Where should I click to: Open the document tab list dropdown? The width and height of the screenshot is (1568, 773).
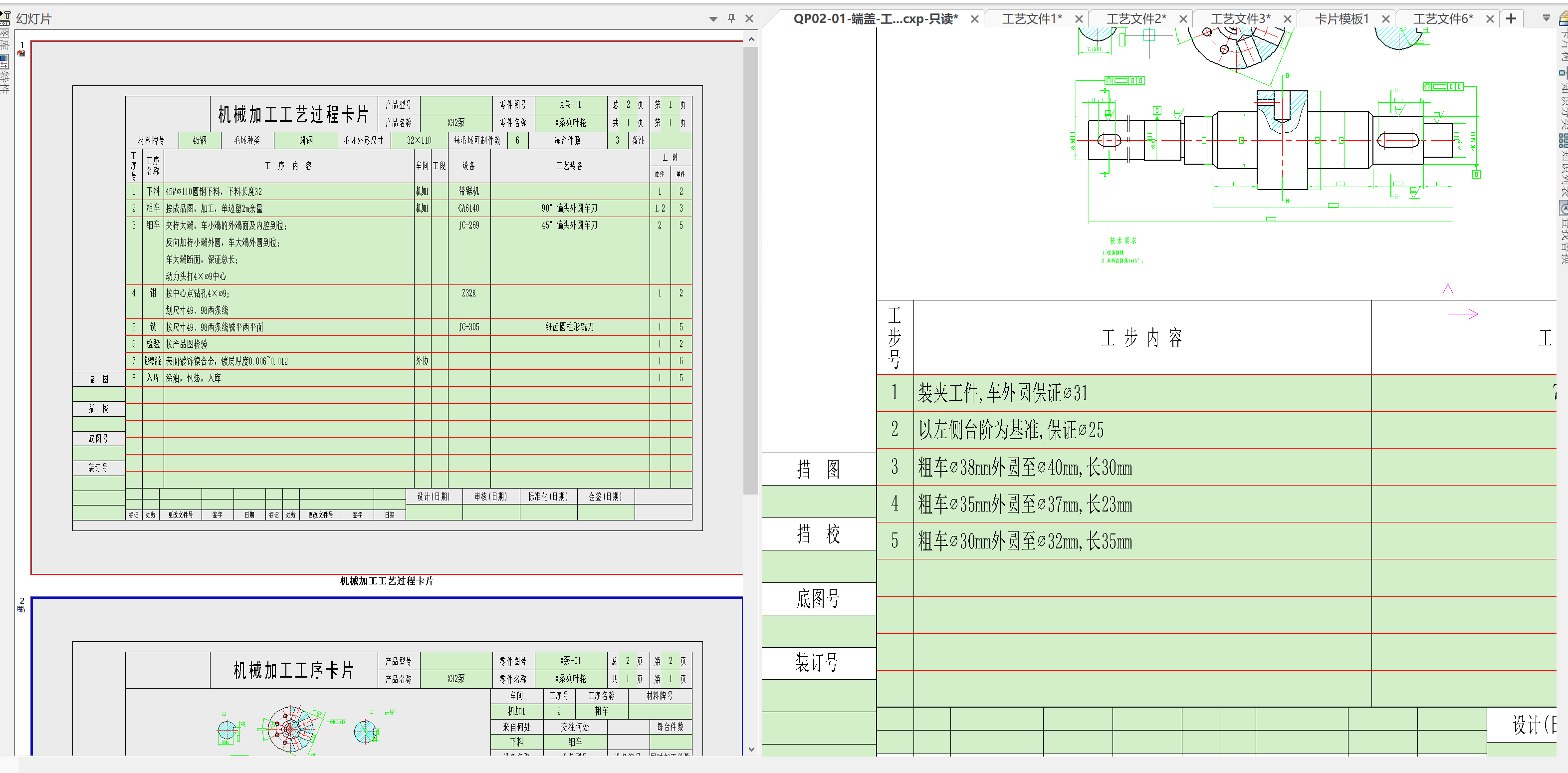coord(1546,18)
